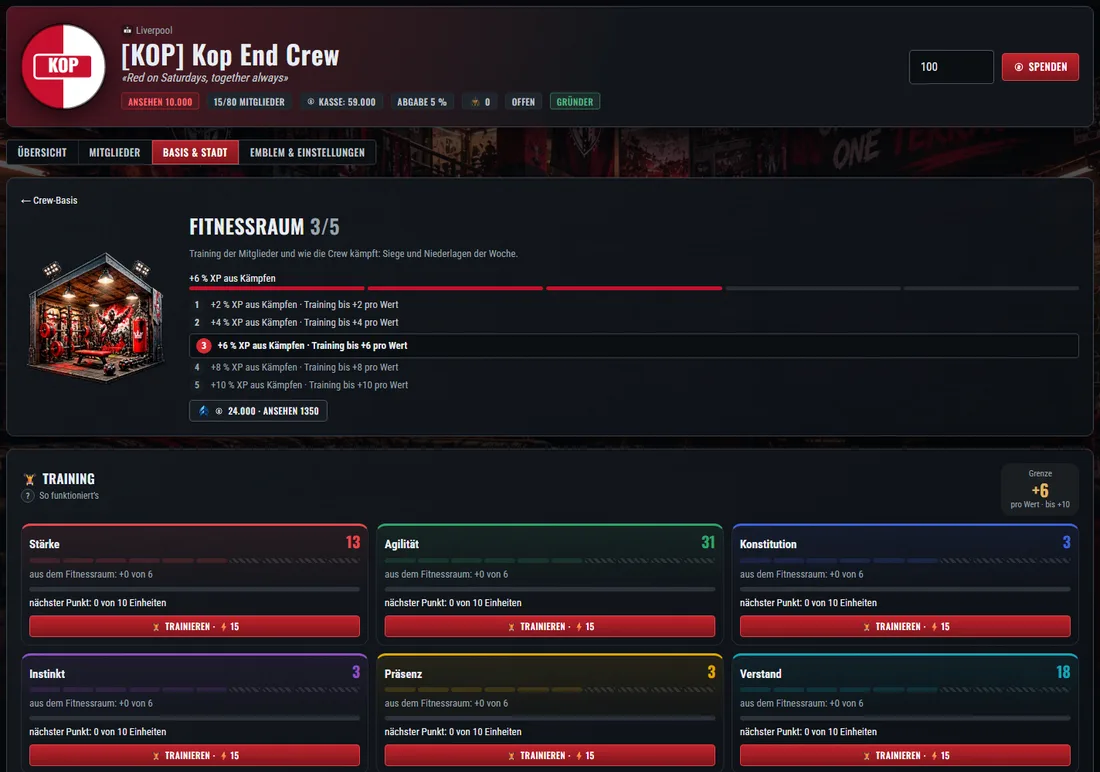Click the dumbbell icon beside the TRAINING heading
The image size is (1100, 772).
click(x=29, y=479)
